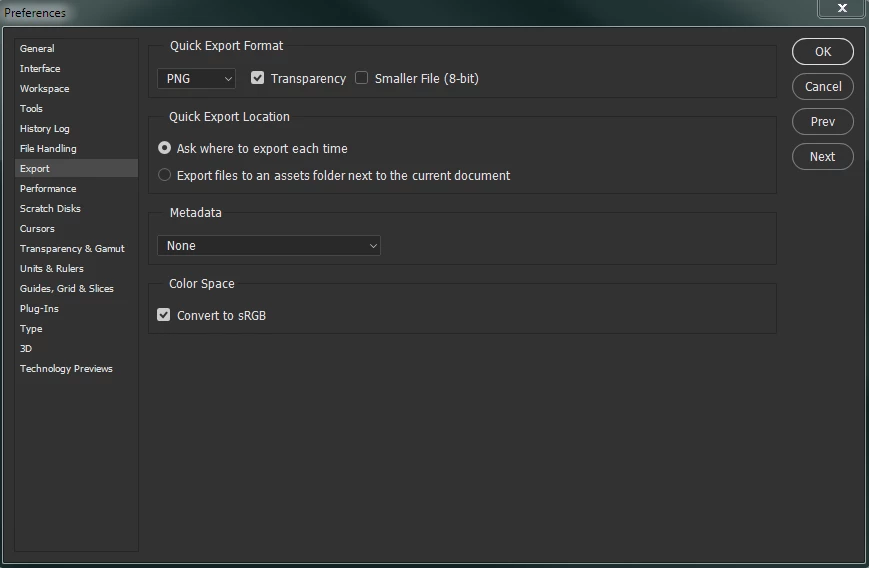Choose export to assets folder option
This screenshot has height=568, width=869.
click(x=164, y=175)
